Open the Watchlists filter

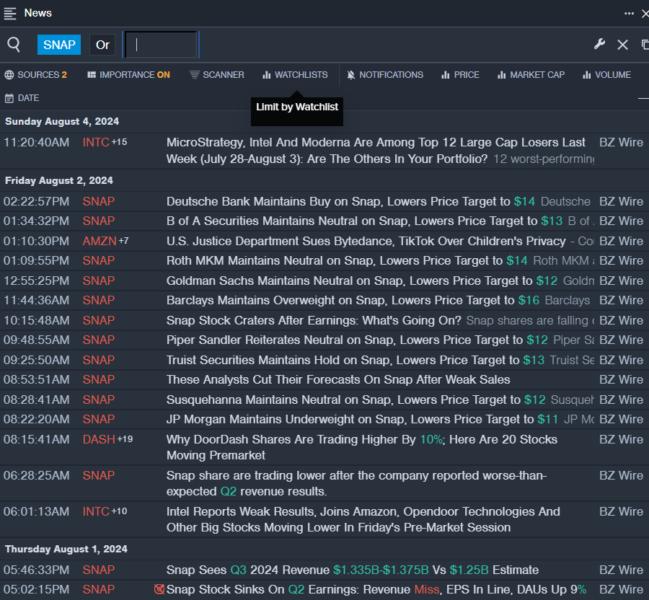point(295,75)
